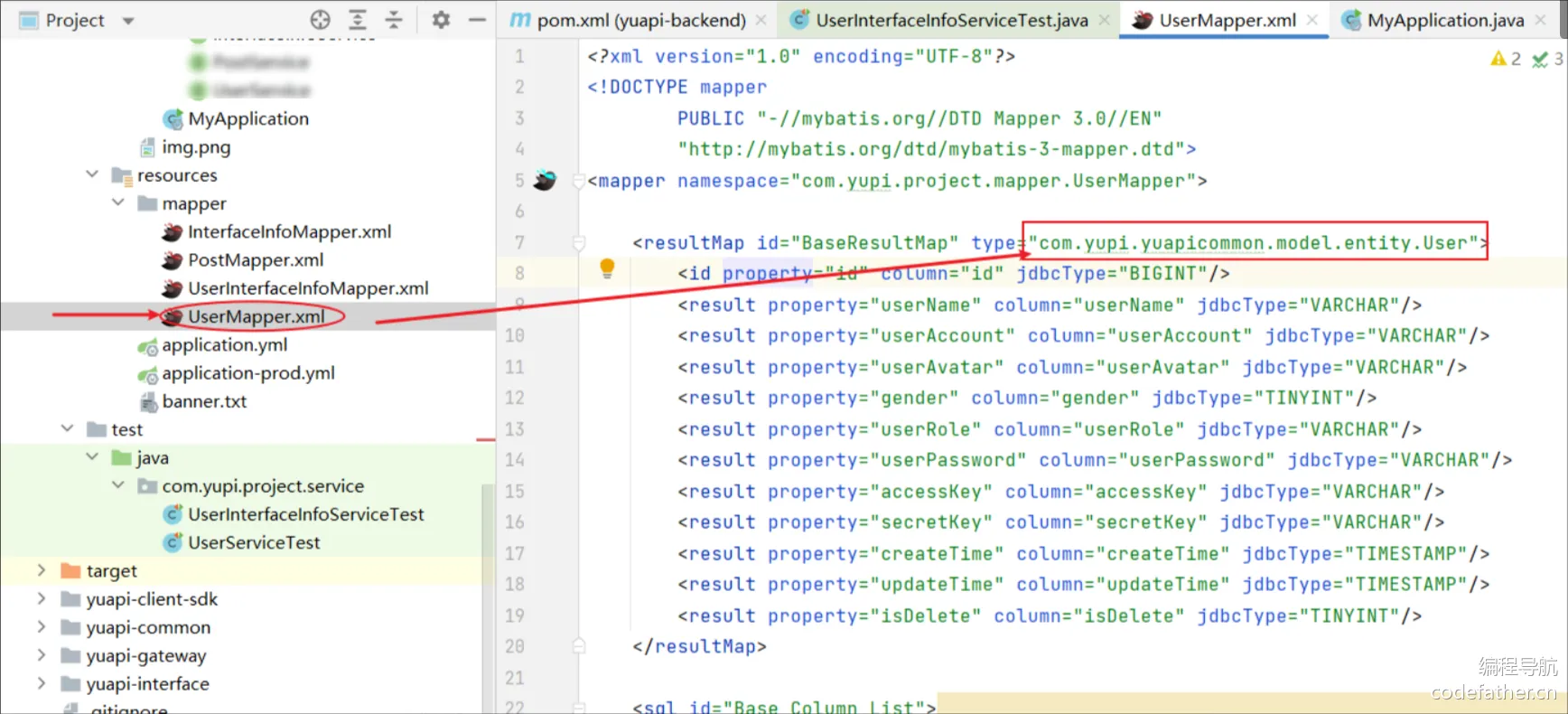1568x714 pixels.
Task: Click the orange target folder icon
Action: click(70, 570)
